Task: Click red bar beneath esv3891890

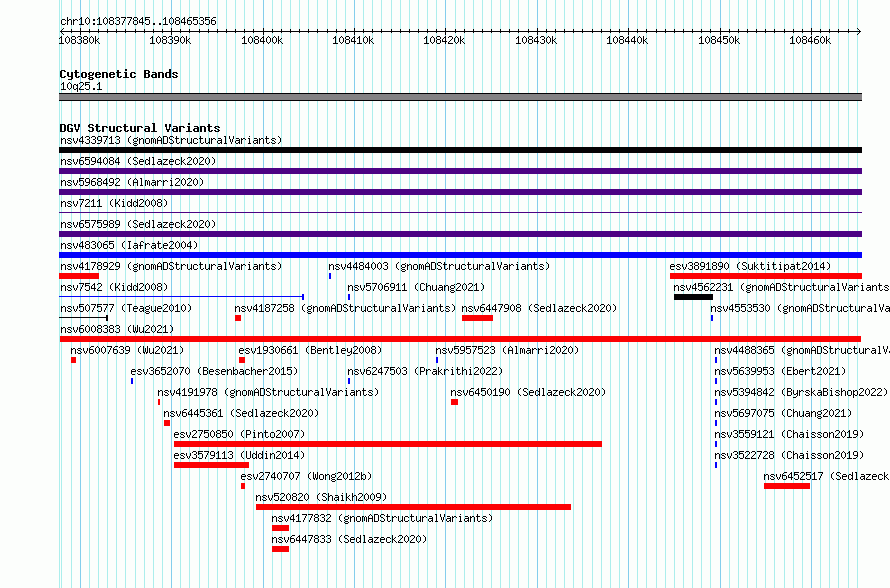Action: point(766,276)
